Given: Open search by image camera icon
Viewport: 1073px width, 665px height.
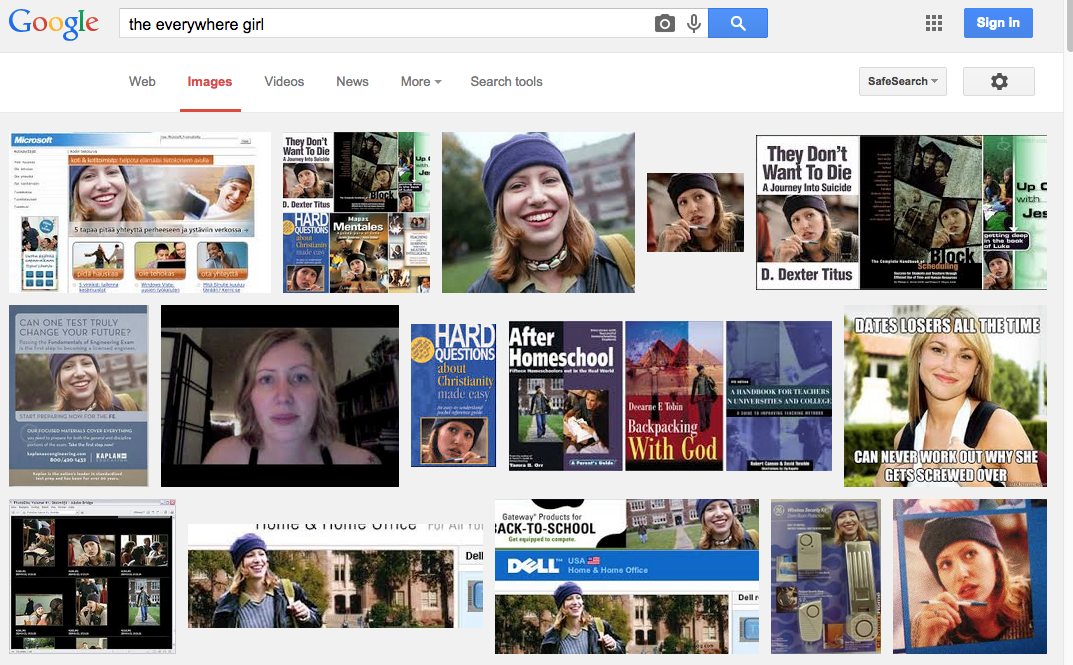Looking at the screenshot, I should (664, 24).
